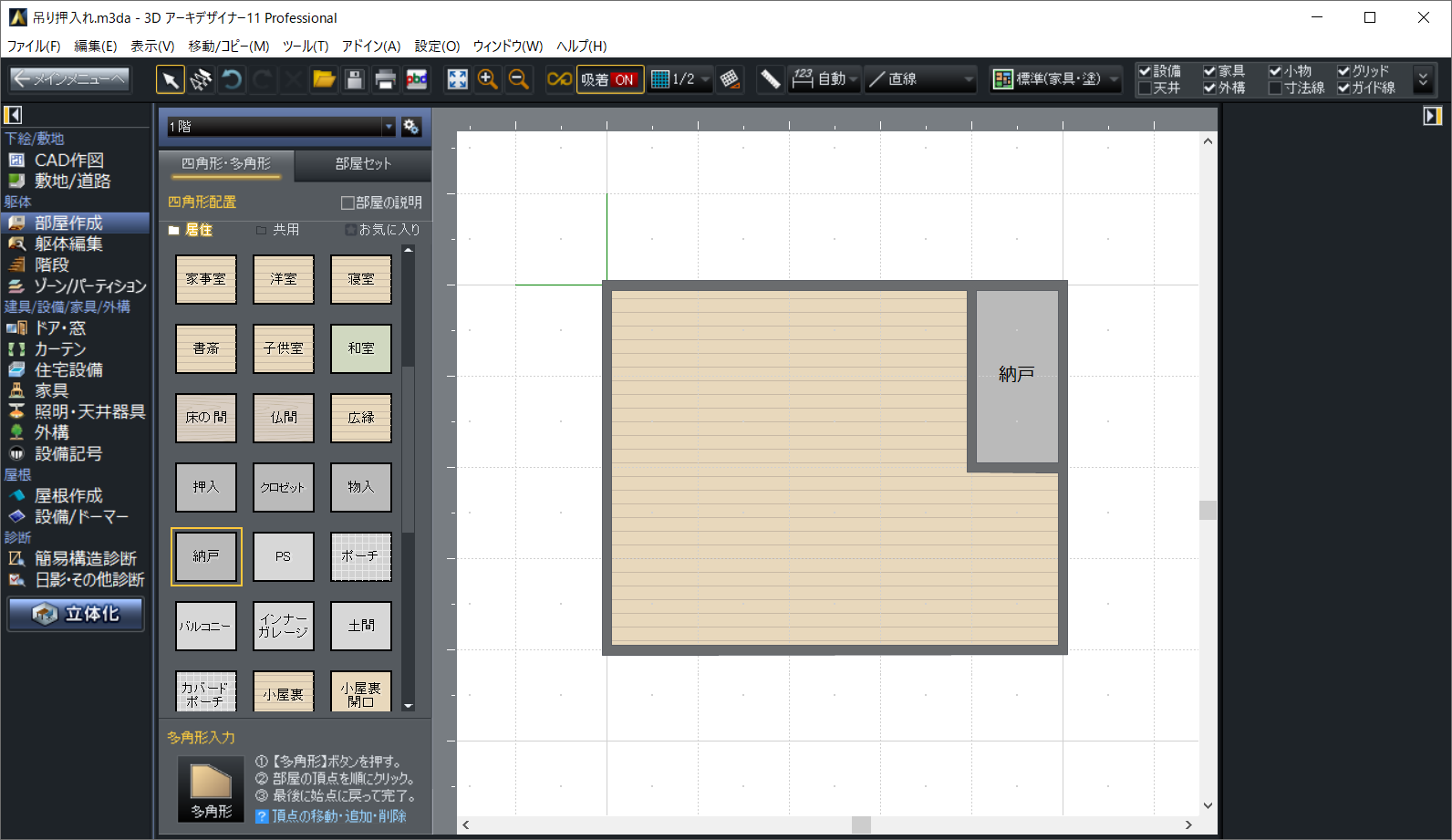Image resolution: width=1452 pixels, height=840 pixels.
Task: Open a file with the folder icon
Action: 324,79
